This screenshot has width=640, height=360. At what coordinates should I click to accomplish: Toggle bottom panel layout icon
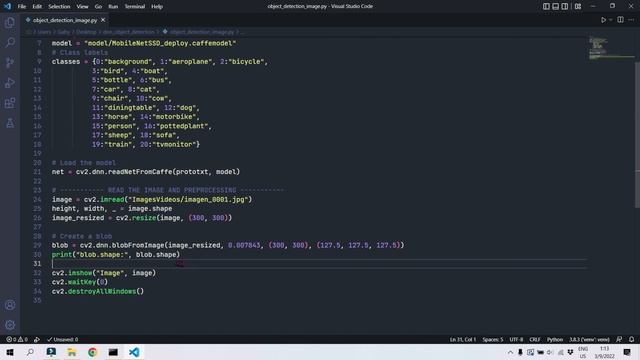click(x=556, y=6)
